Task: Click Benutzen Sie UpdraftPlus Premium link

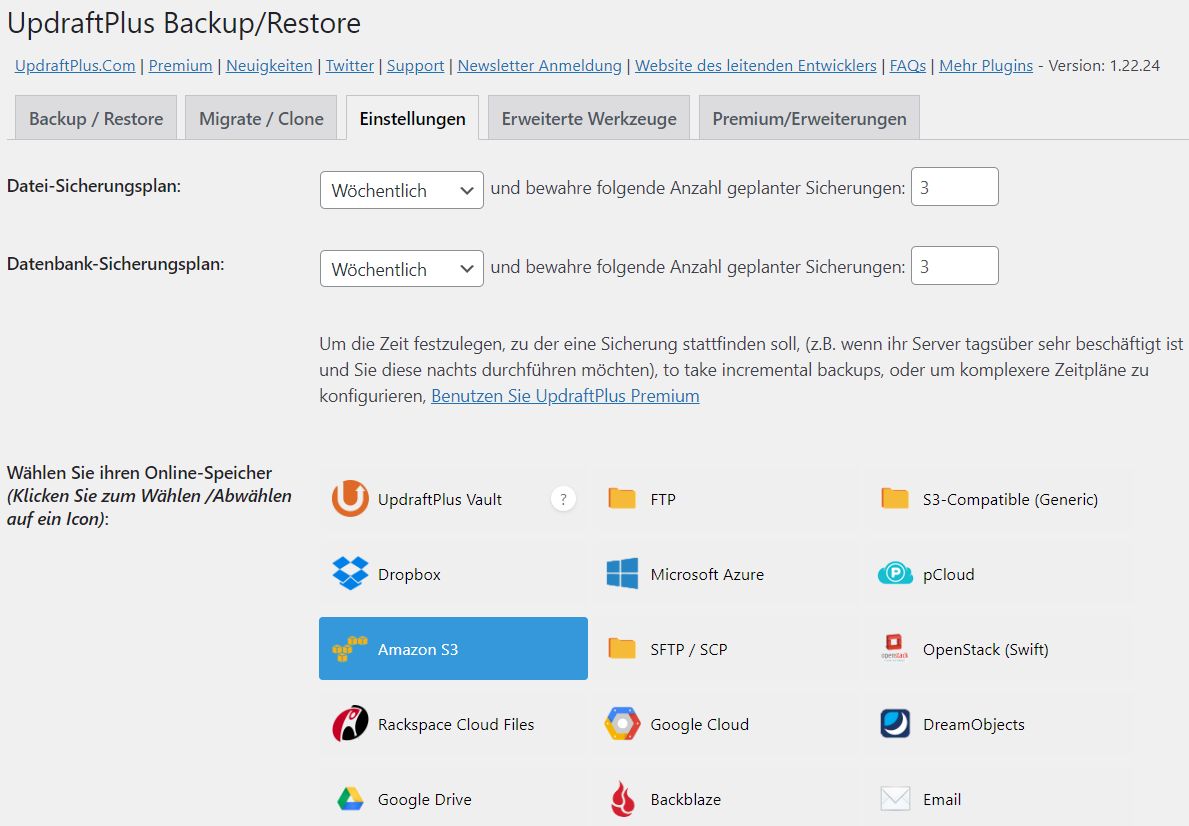Action: coord(565,396)
